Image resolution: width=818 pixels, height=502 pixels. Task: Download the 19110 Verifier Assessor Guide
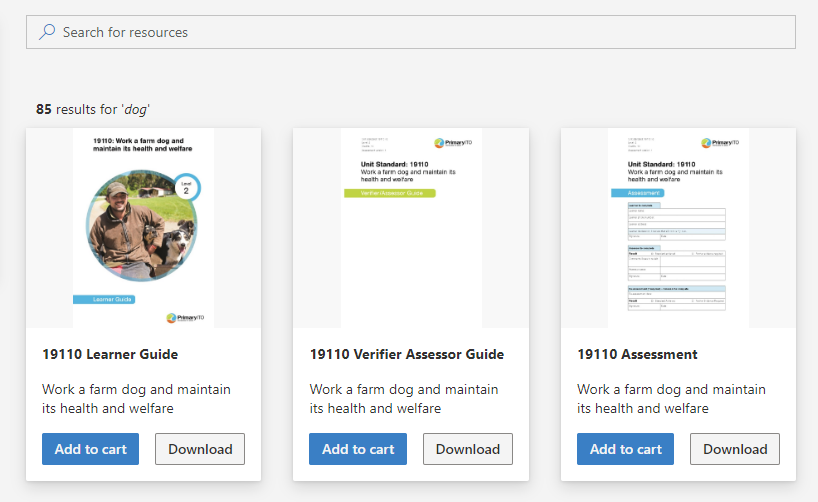[x=468, y=449]
